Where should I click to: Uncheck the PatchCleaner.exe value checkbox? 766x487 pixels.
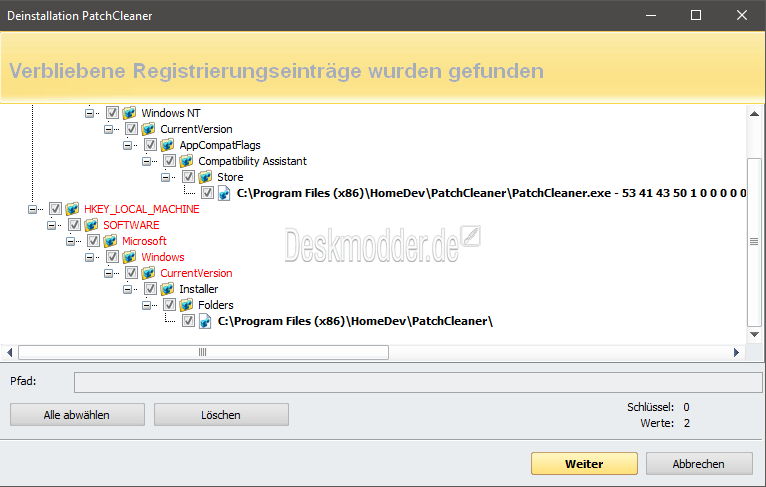(x=208, y=193)
